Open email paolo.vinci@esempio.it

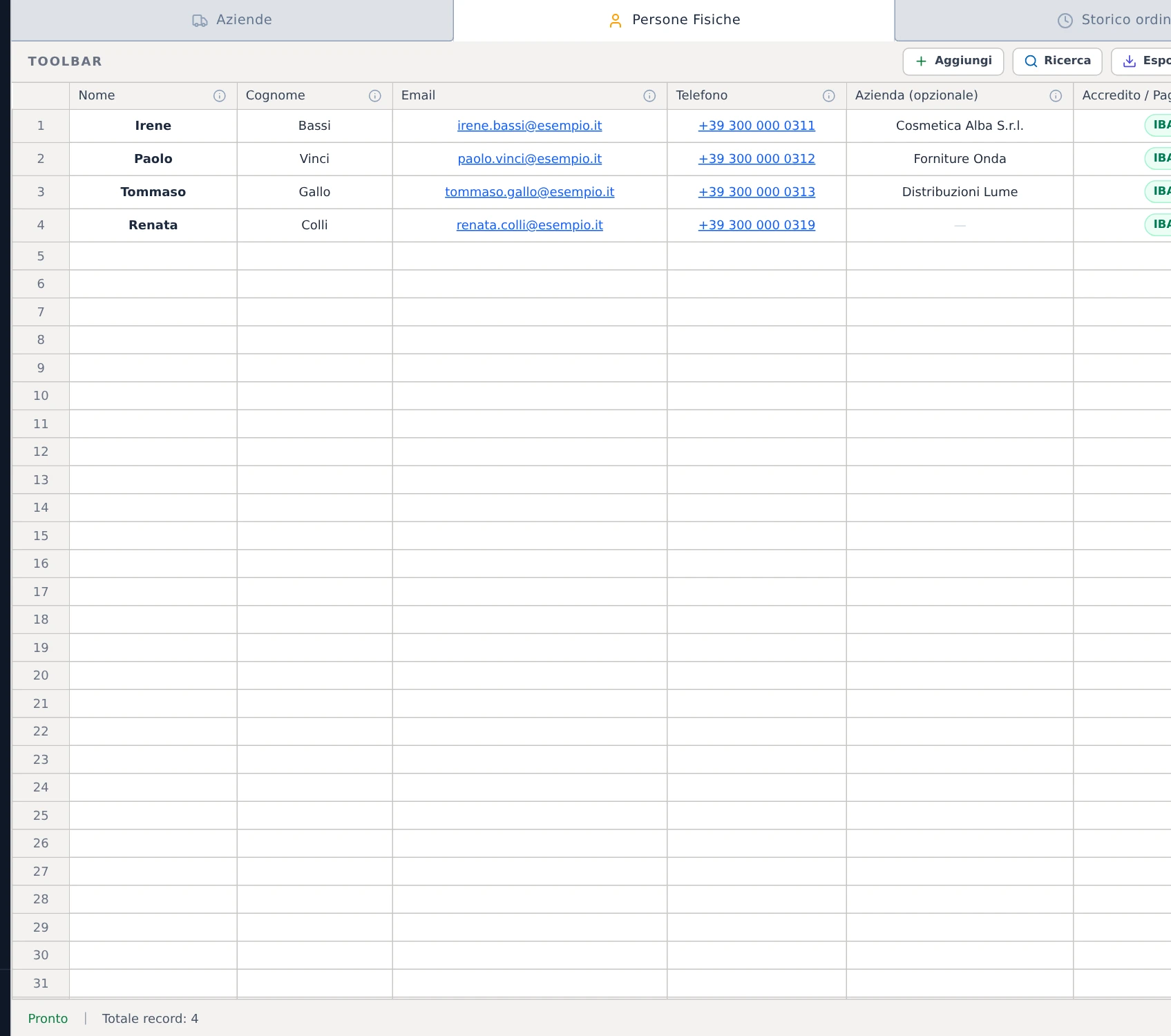point(529,159)
